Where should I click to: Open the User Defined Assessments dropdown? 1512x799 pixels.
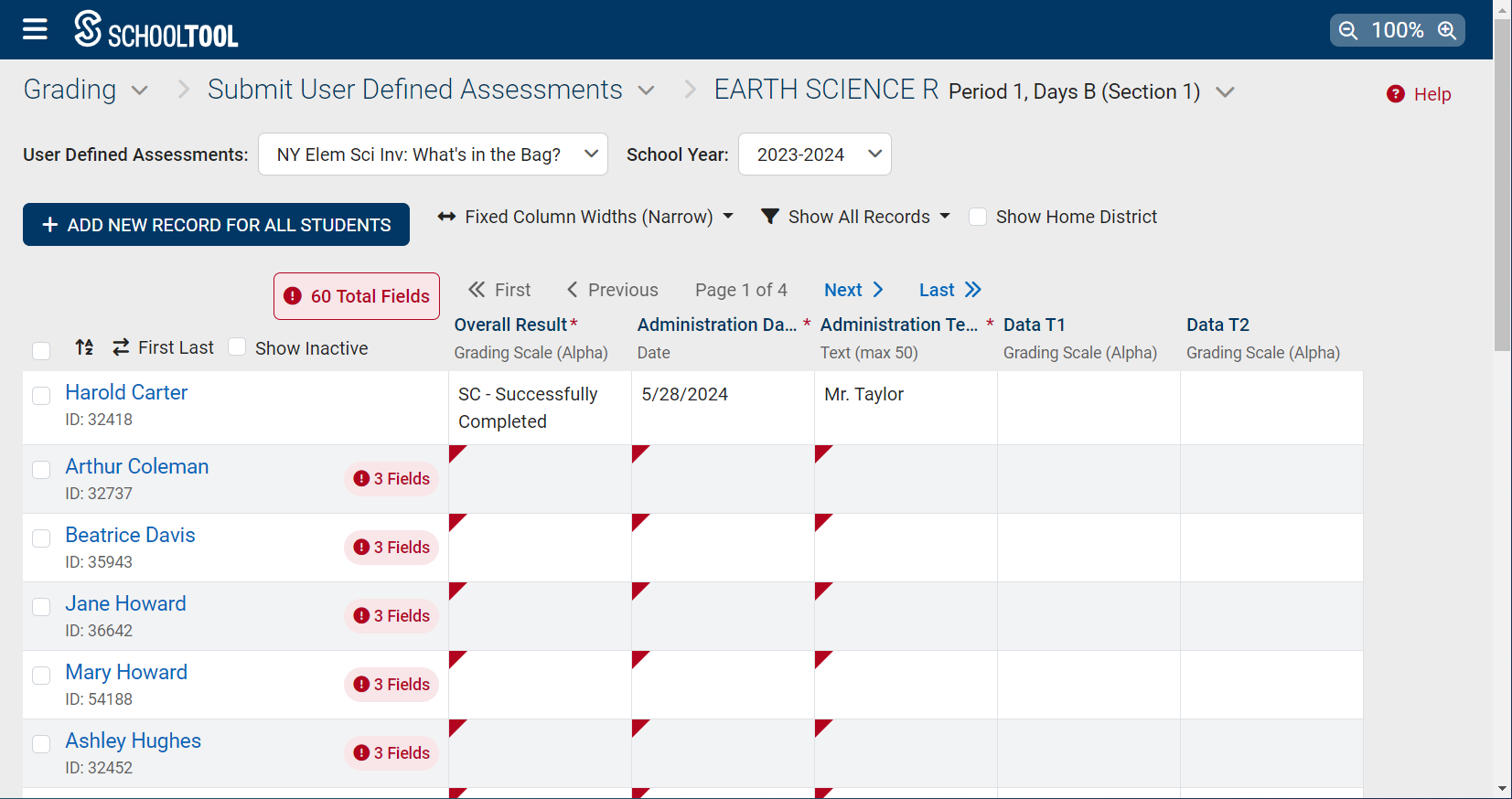(433, 154)
